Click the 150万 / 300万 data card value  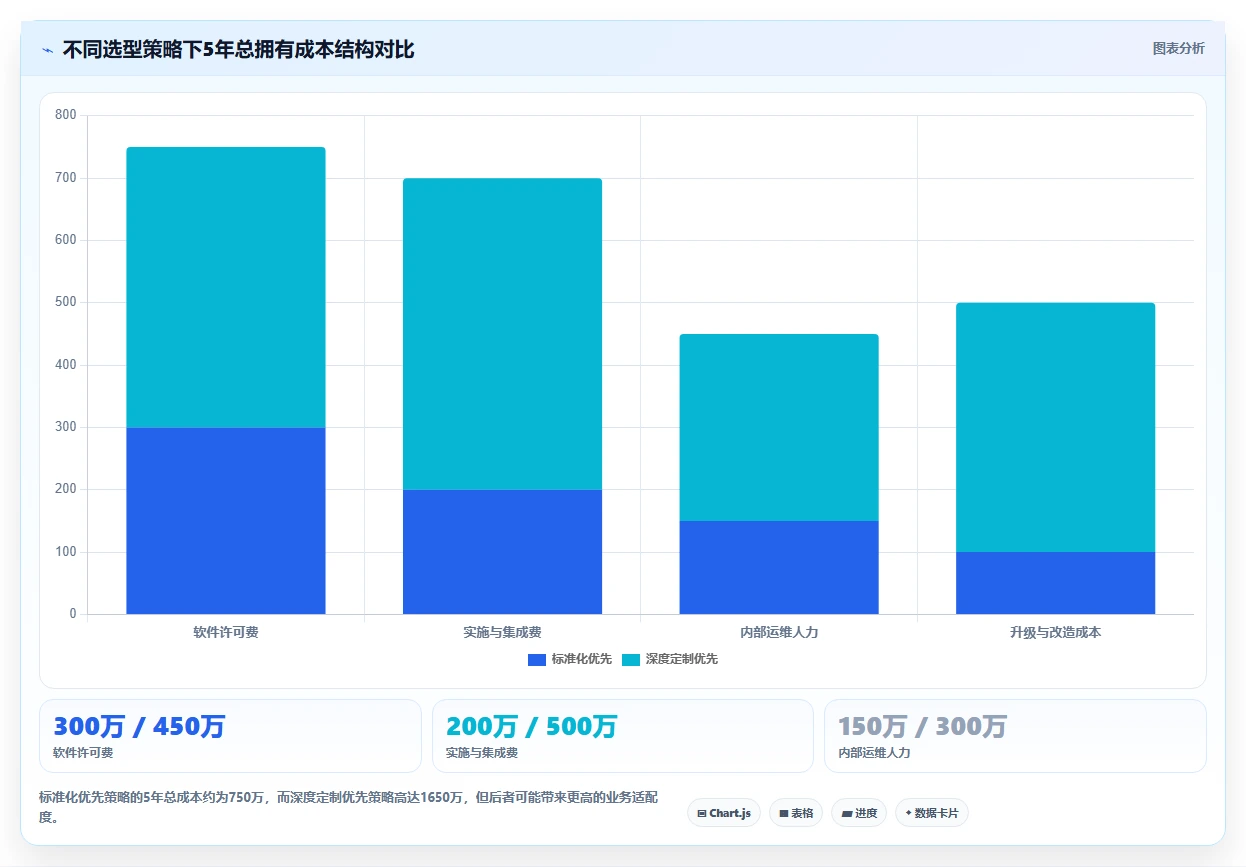(x=922, y=727)
